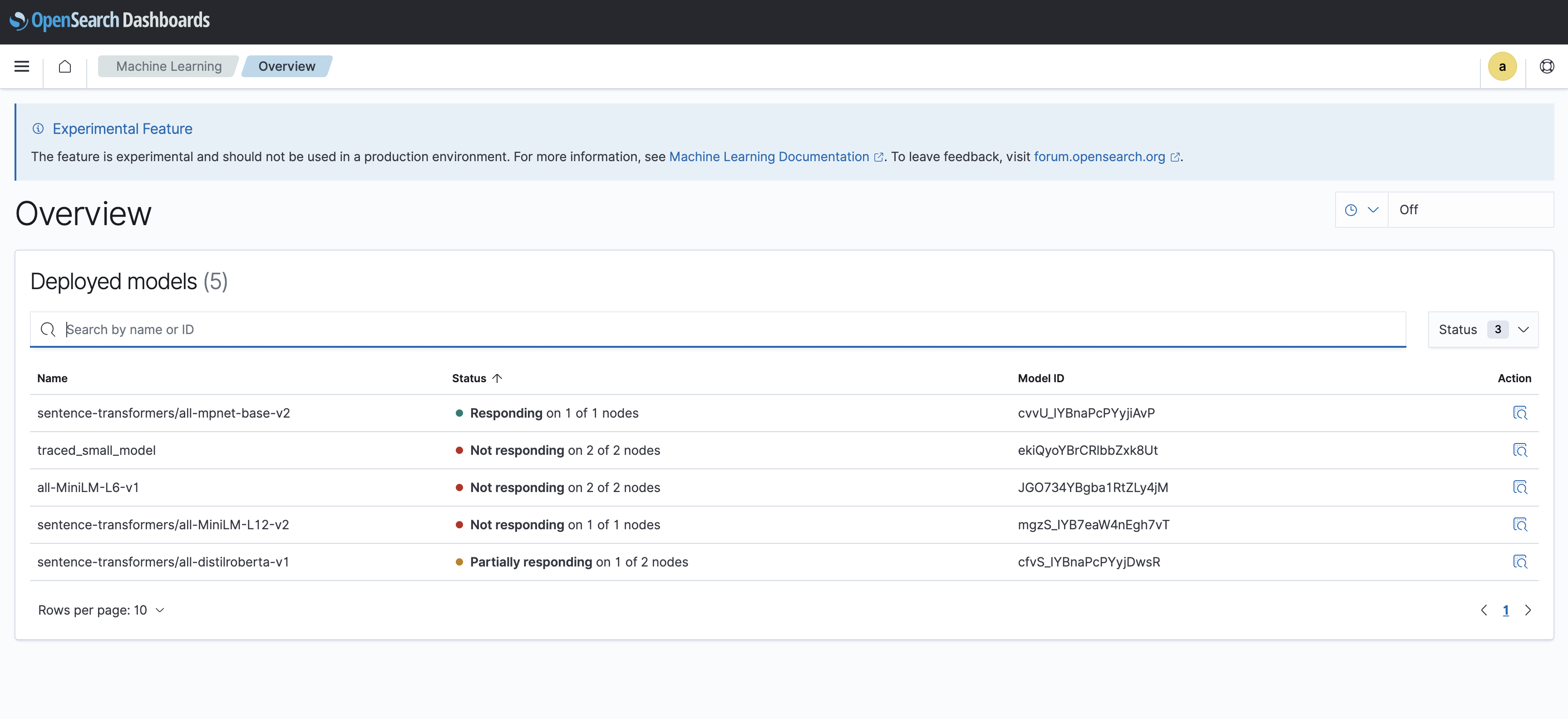Click sentence-transformers/all-mpnet-base-v2 name

click(164, 413)
